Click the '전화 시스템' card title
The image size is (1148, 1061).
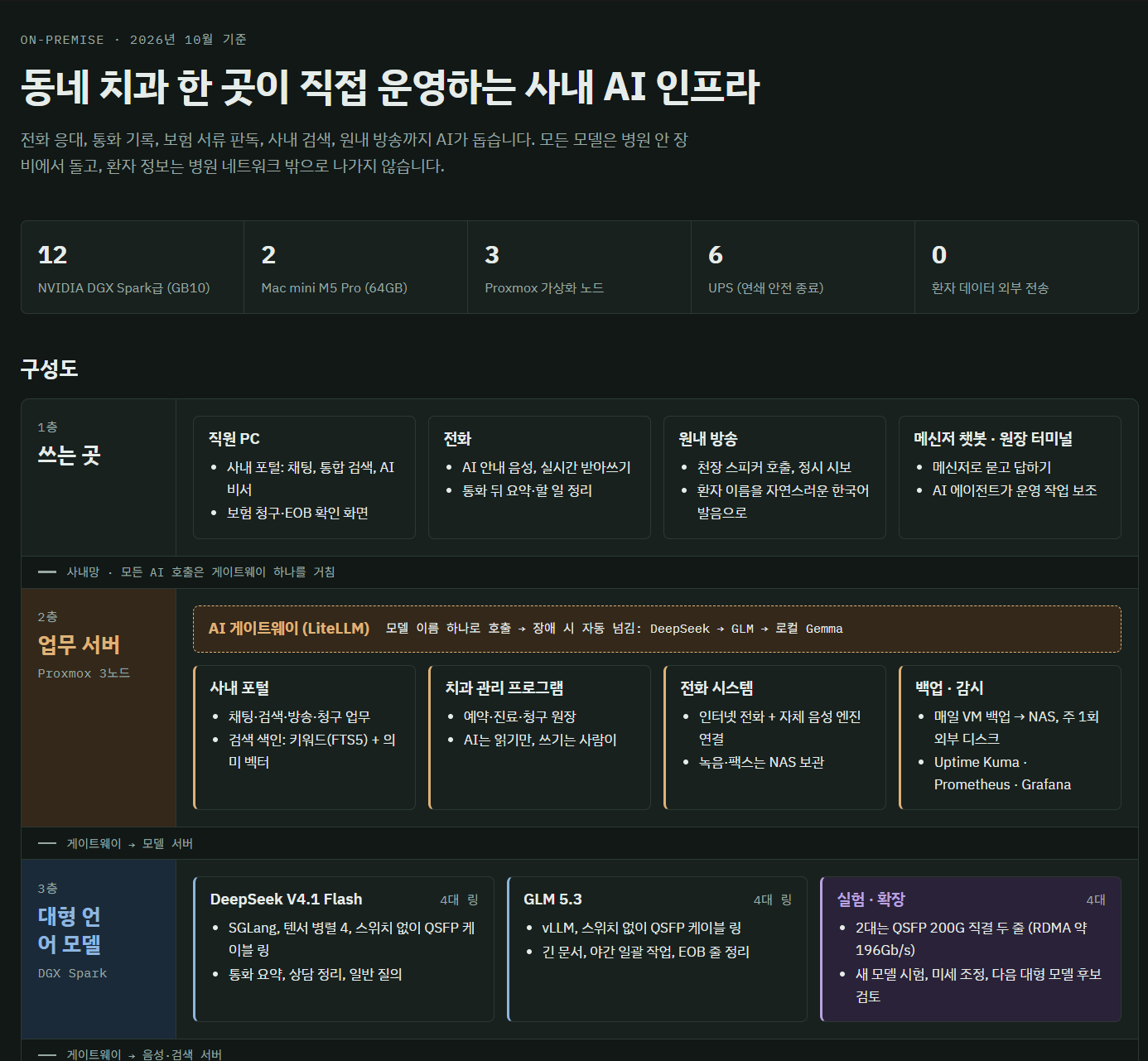(716, 688)
